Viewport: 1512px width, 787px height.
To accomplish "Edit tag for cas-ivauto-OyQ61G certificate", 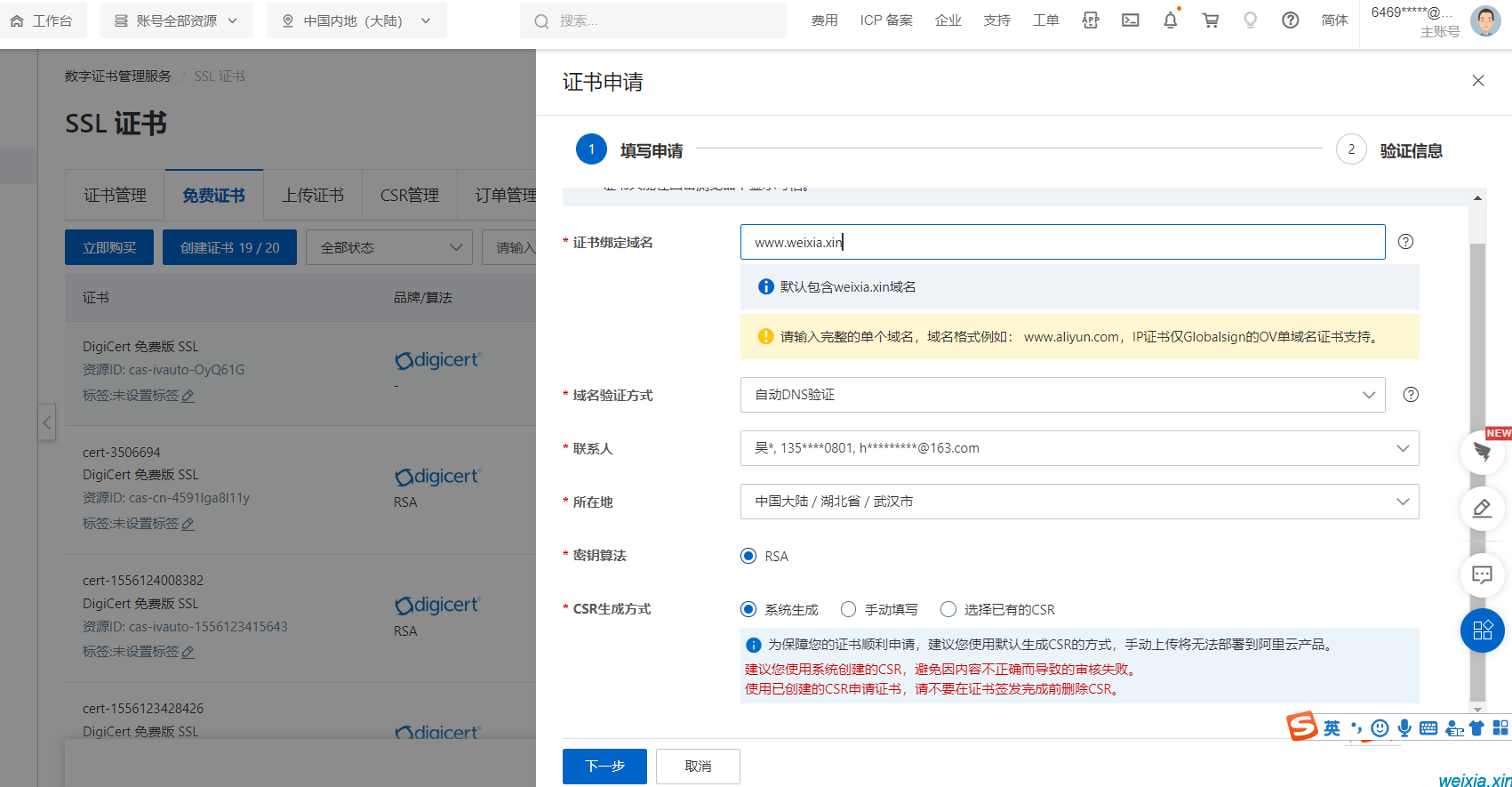I will (x=188, y=396).
